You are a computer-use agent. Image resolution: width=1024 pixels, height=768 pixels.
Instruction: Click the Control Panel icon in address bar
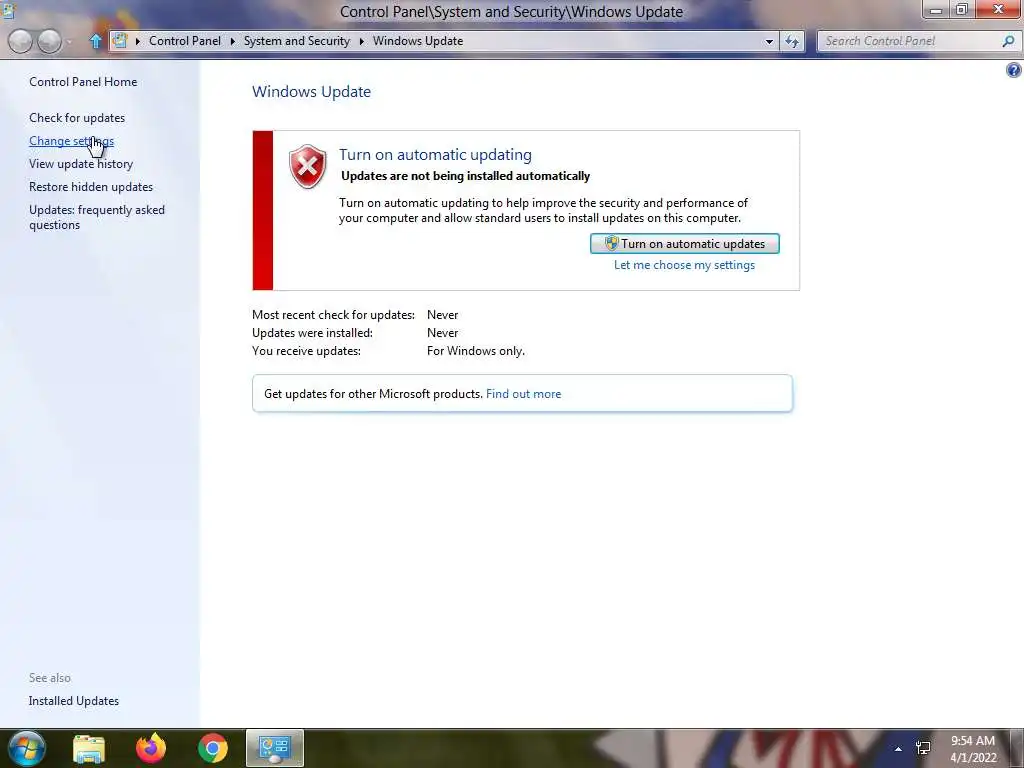(x=120, y=40)
